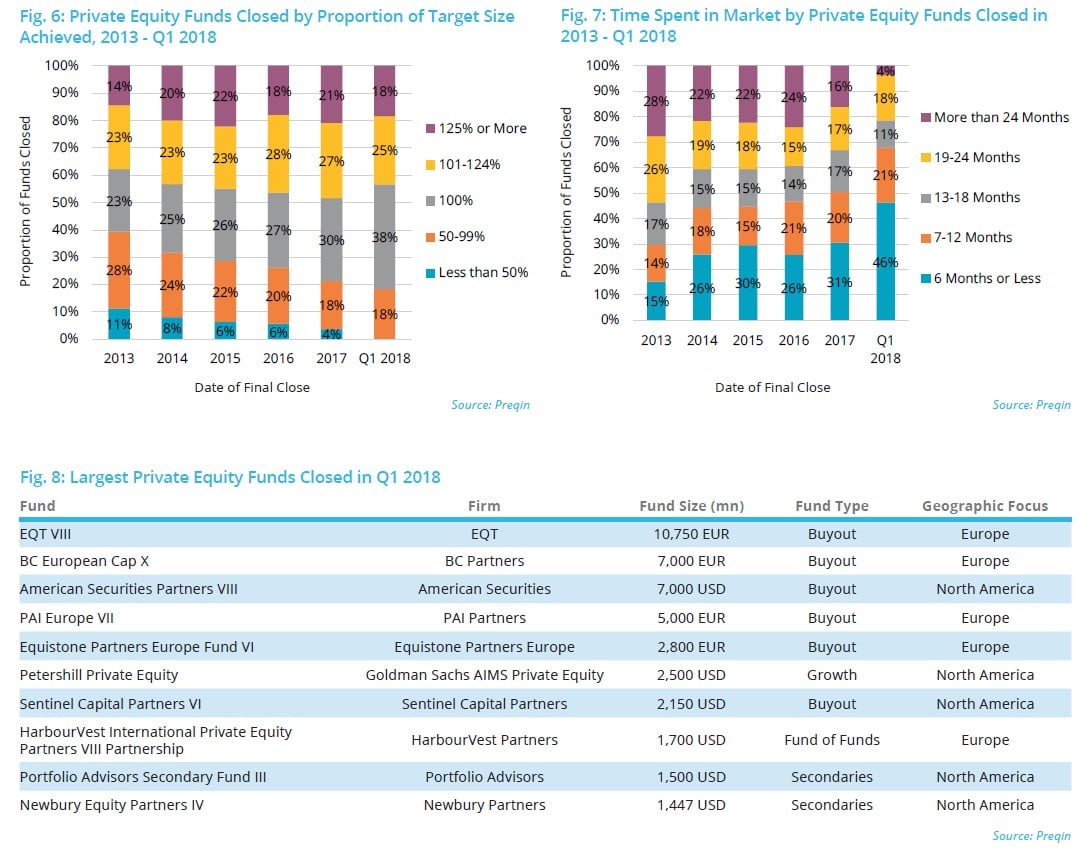Select the 'Newbury Equity Partners IV' fund name
The image size is (1091, 861).
(x=111, y=805)
